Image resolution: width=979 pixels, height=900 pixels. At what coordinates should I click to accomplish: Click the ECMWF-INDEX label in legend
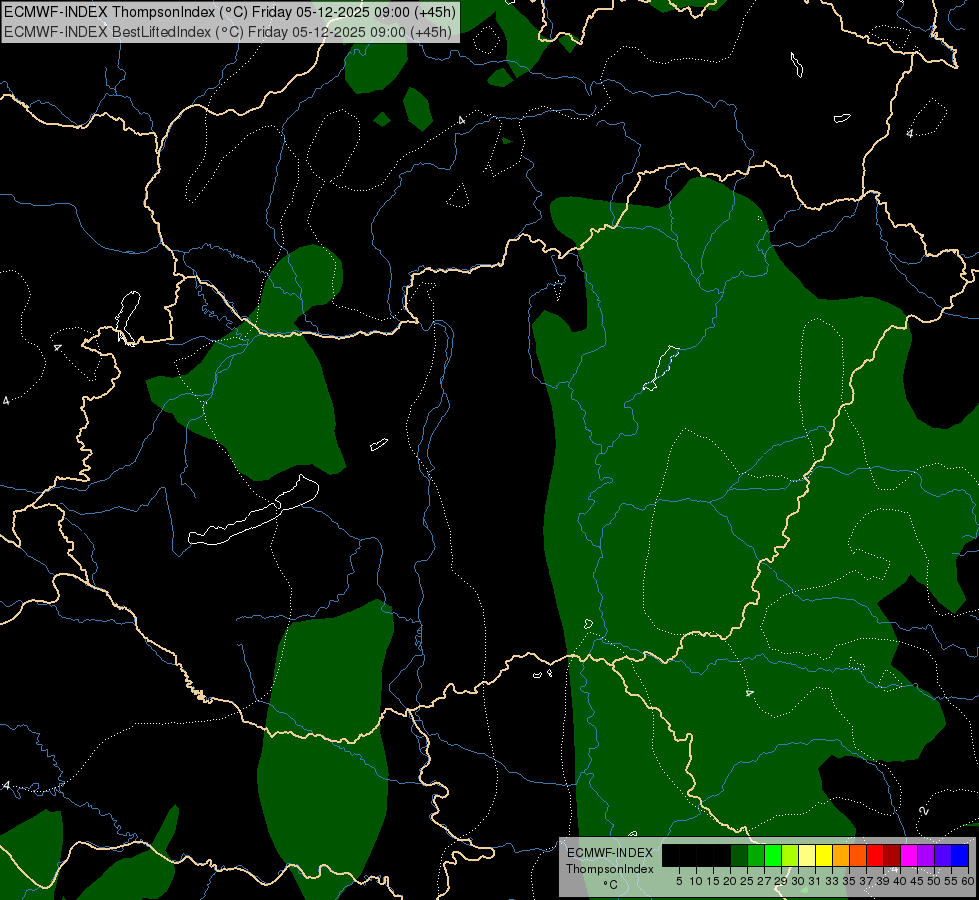pyautogui.click(x=609, y=853)
